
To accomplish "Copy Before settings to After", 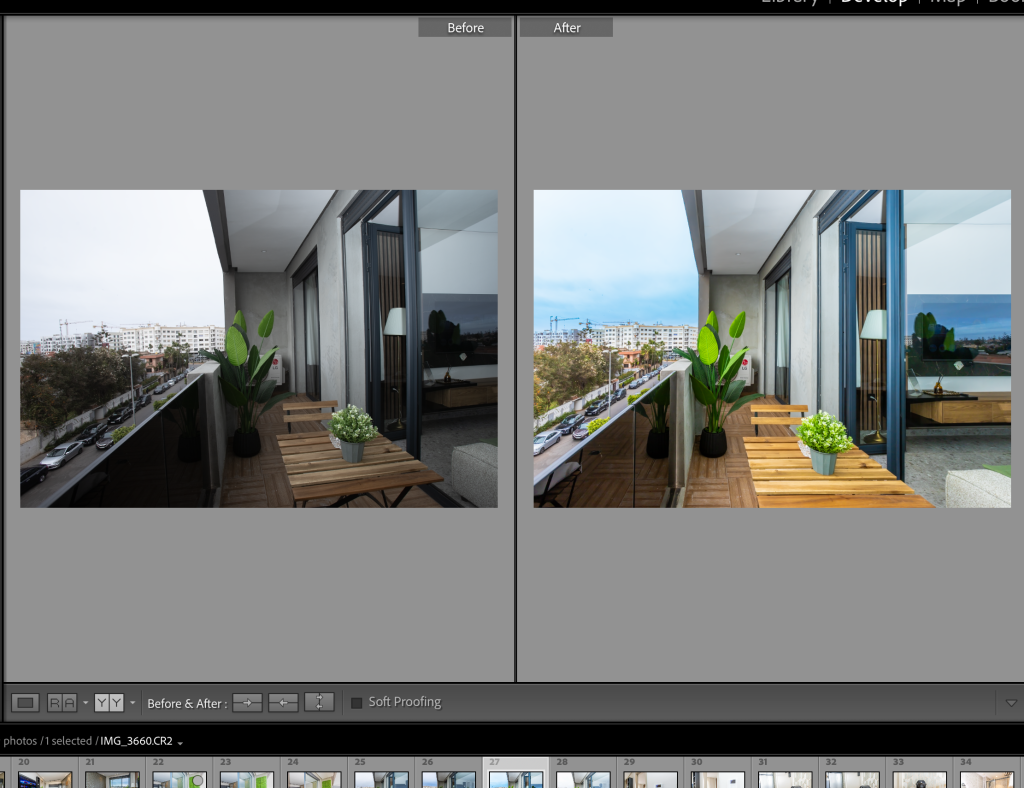I will click(x=247, y=703).
